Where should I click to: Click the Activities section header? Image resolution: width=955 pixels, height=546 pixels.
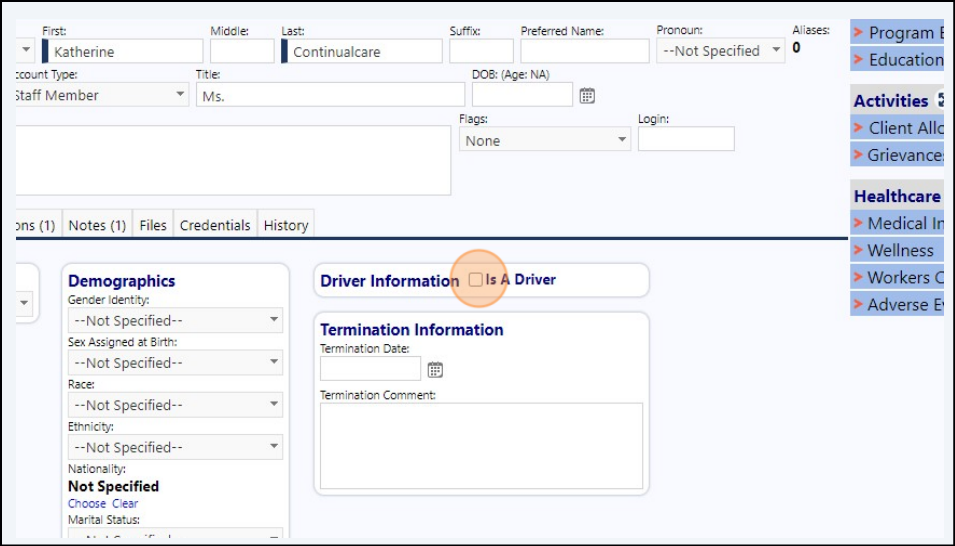[897, 101]
